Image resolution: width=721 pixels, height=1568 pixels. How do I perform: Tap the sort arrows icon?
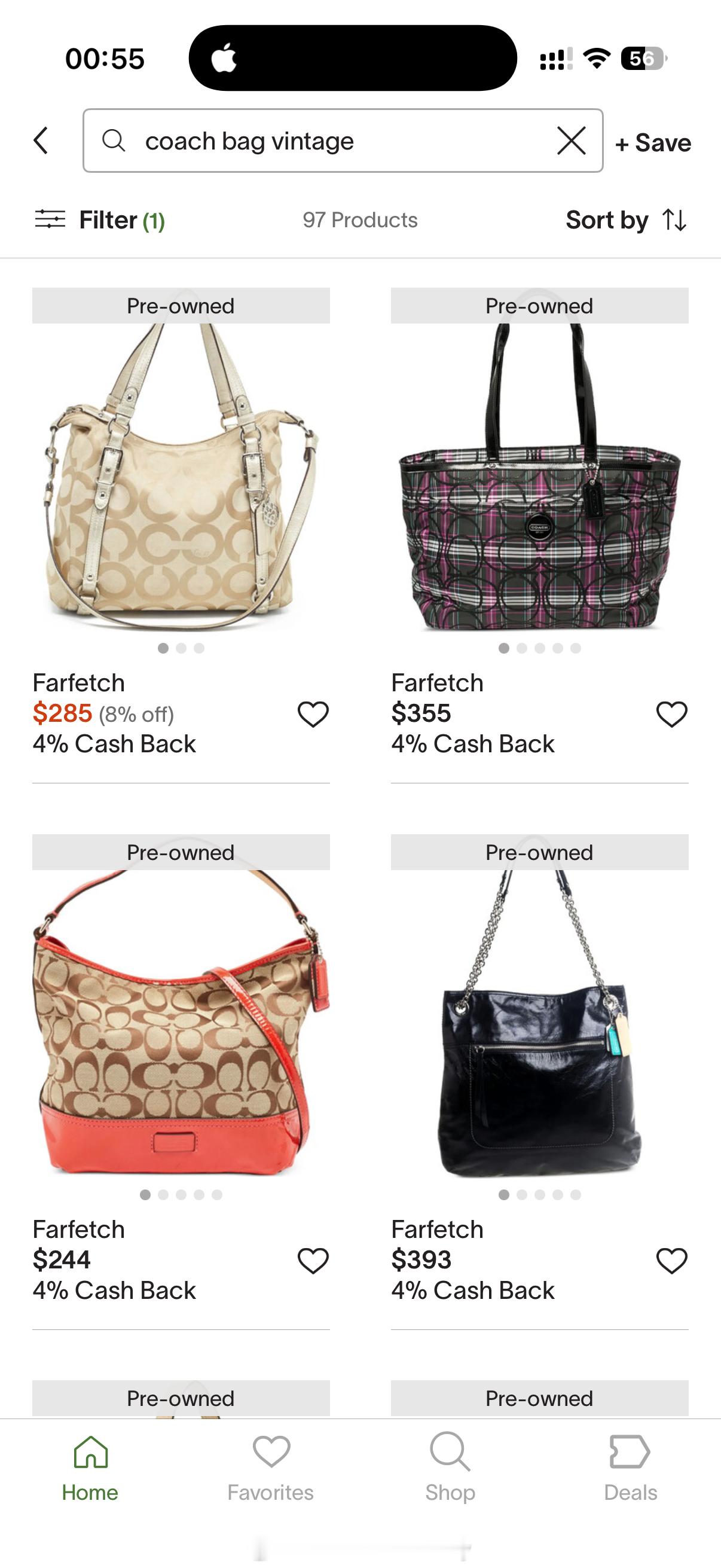tap(675, 219)
